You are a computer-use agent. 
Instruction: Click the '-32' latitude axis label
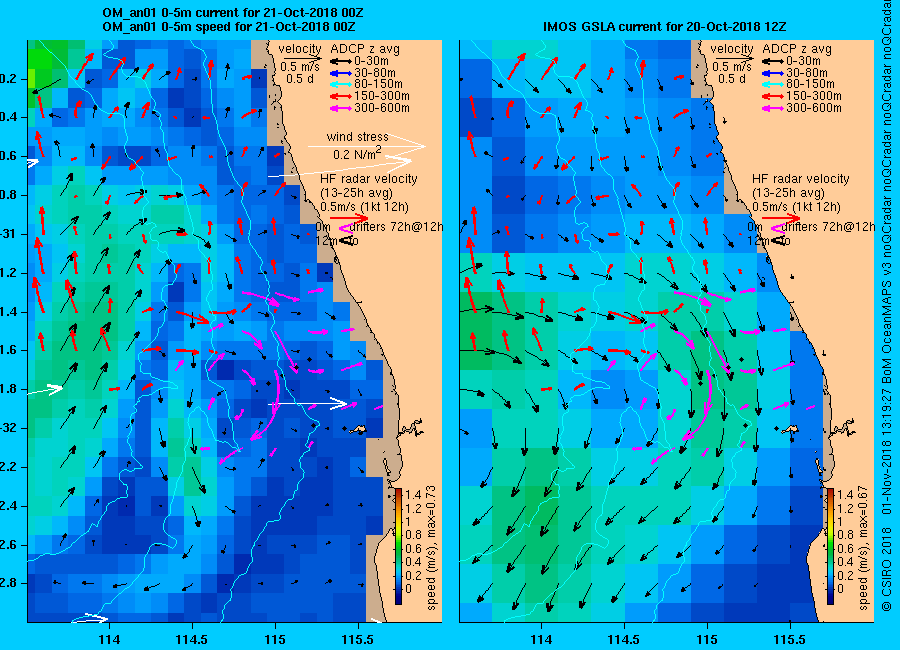(11, 428)
